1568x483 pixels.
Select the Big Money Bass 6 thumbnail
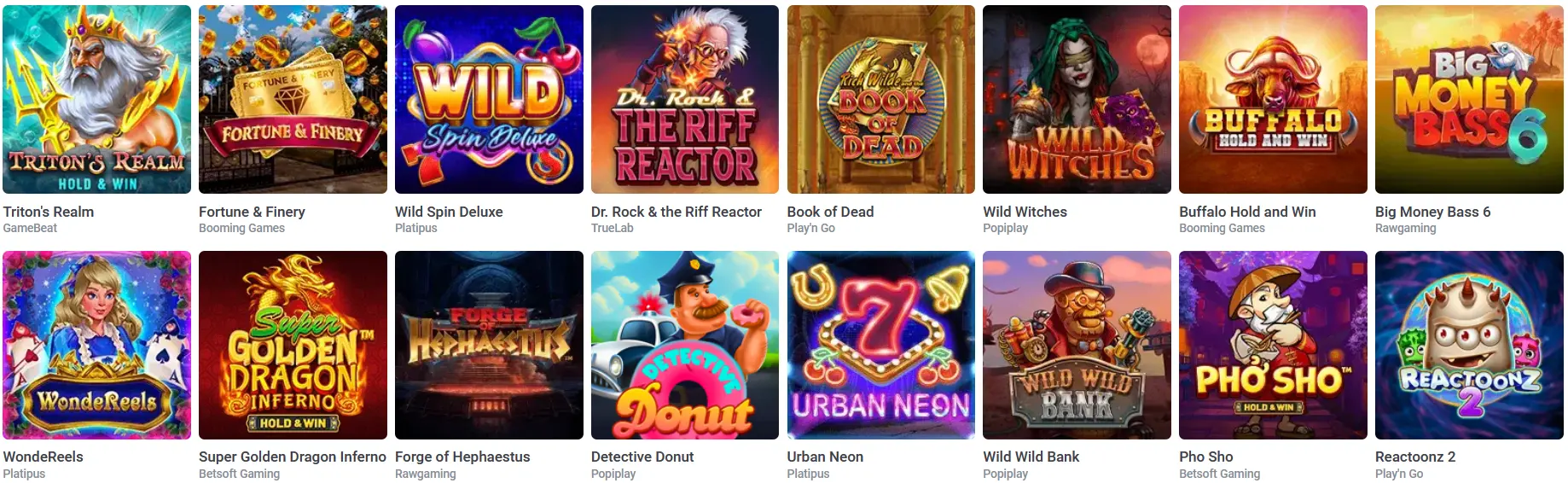click(x=1469, y=100)
